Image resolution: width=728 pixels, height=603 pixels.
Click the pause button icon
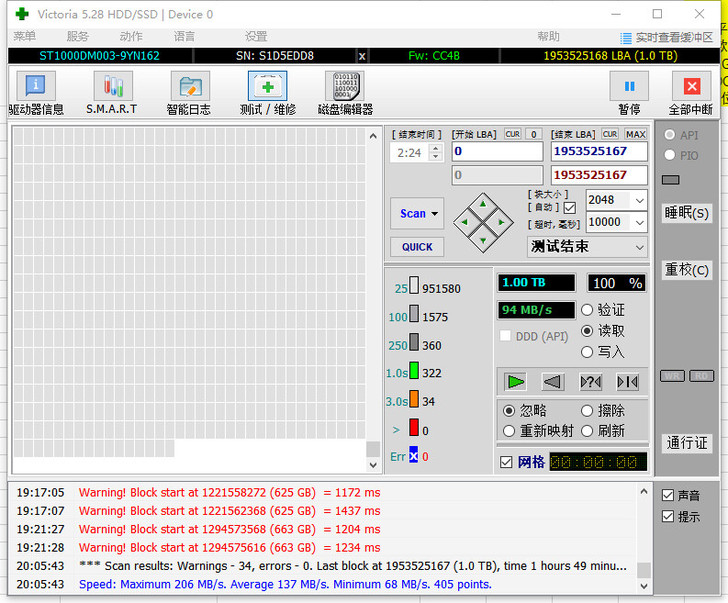[x=629, y=86]
